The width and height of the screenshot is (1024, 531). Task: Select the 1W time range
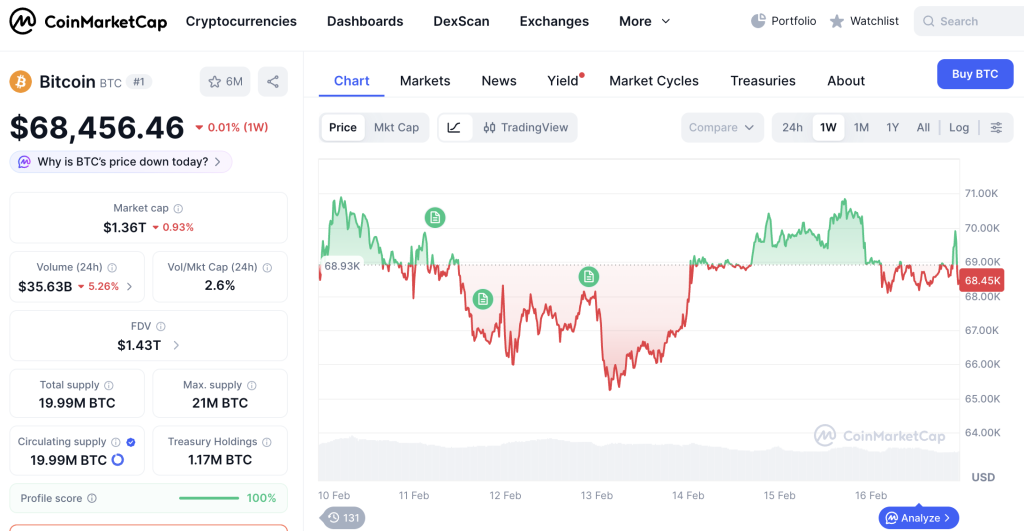(828, 127)
